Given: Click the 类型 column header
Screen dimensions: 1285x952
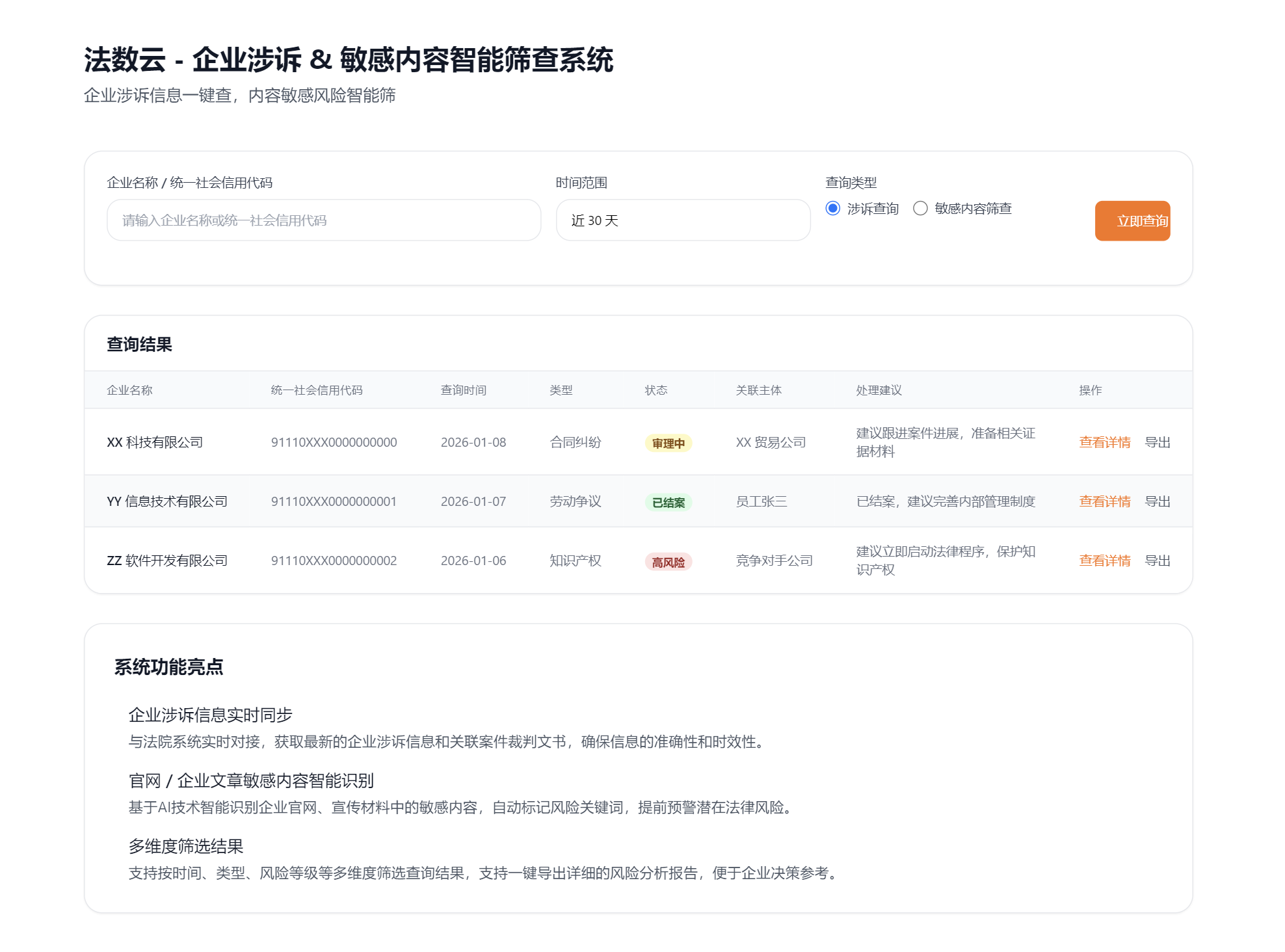Looking at the screenshot, I should point(561,390).
